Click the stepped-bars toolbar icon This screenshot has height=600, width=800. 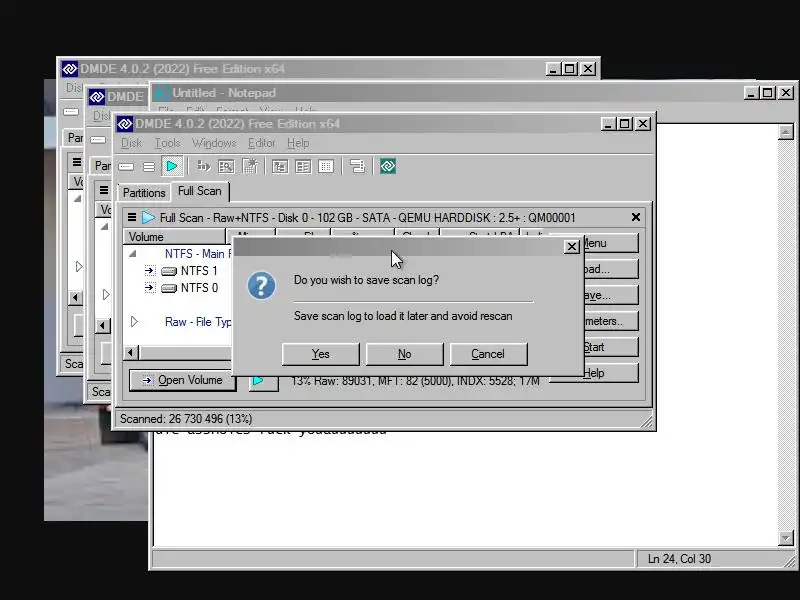click(357, 166)
